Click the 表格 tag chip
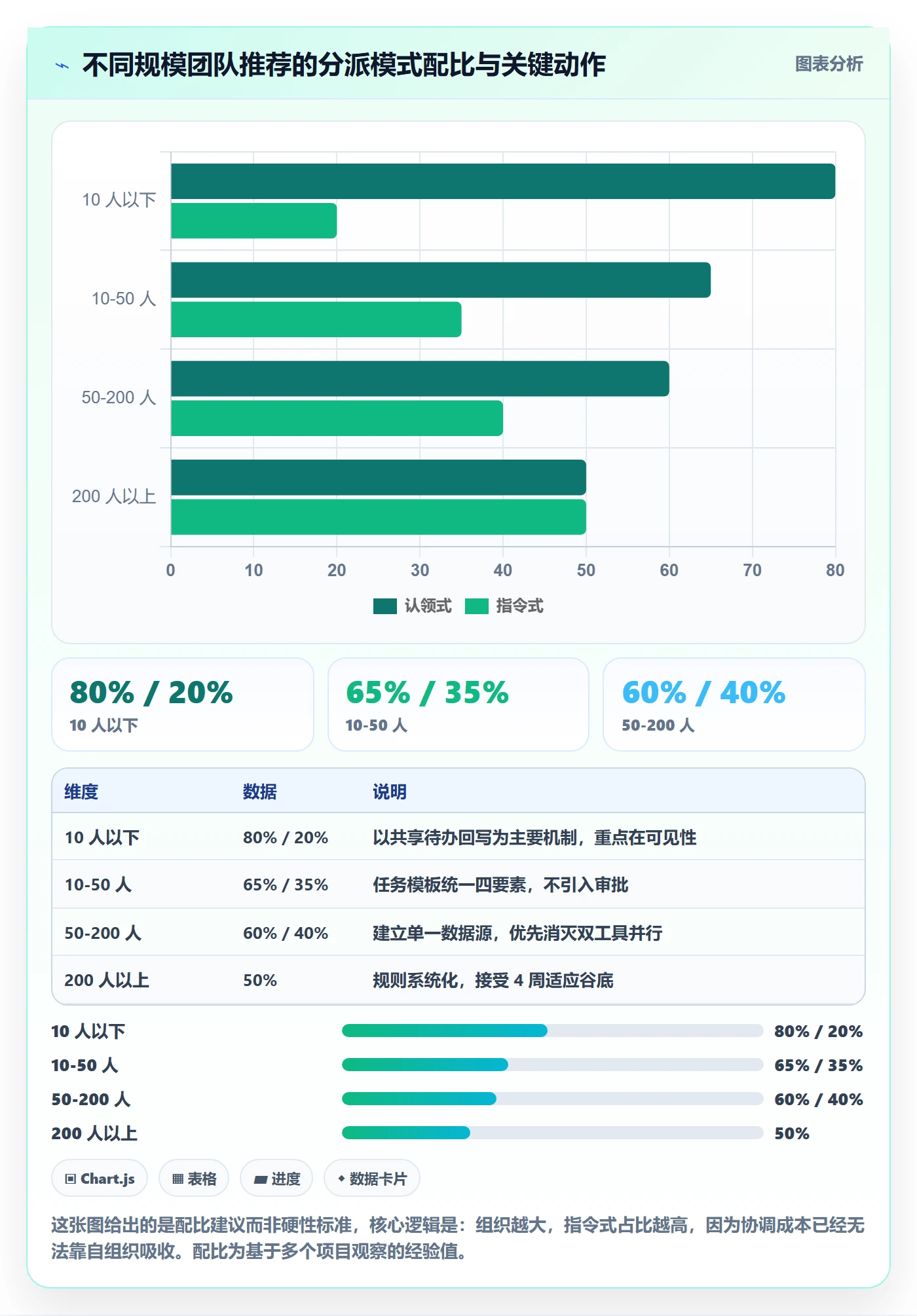Viewport: 917px width, 1316px height. coord(194,1179)
